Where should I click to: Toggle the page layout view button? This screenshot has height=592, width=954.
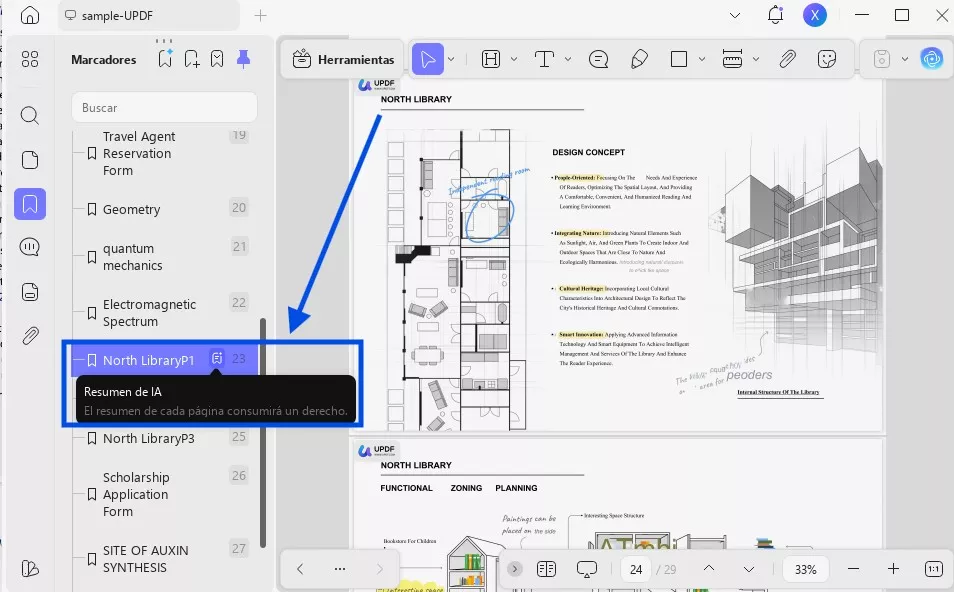pos(546,569)
